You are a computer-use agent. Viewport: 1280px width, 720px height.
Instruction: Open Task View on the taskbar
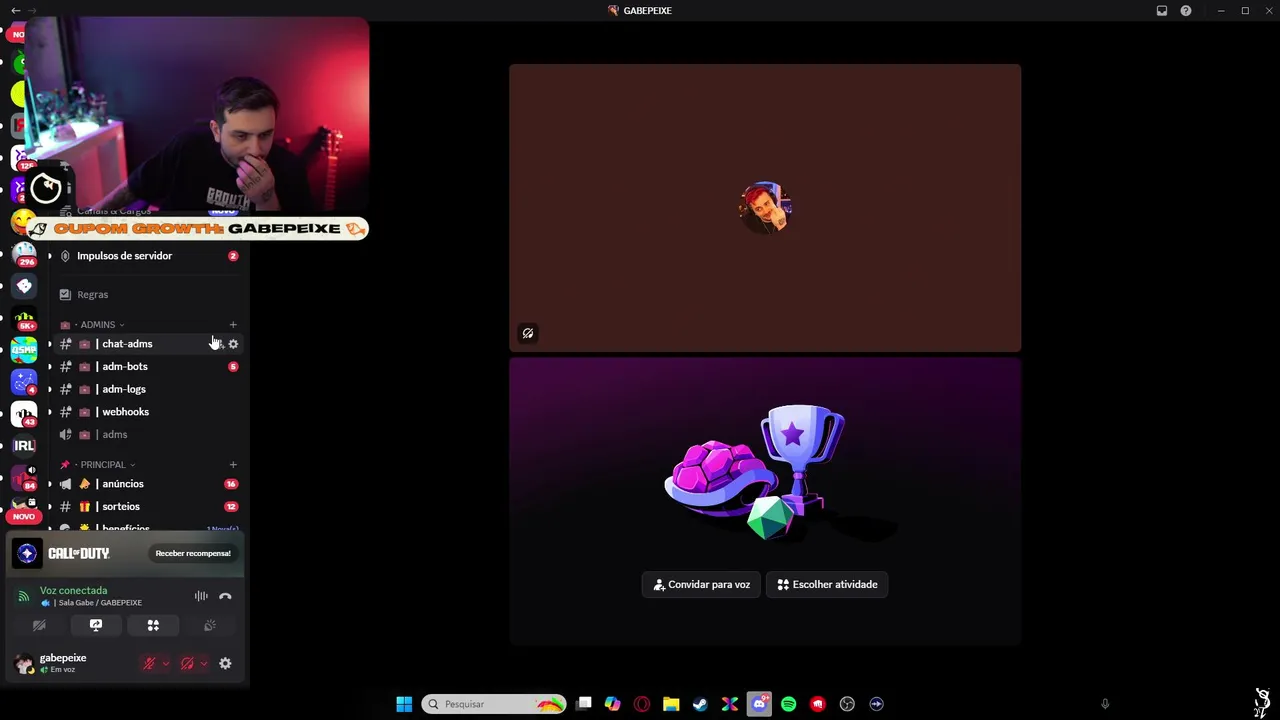tap(584, 704)
